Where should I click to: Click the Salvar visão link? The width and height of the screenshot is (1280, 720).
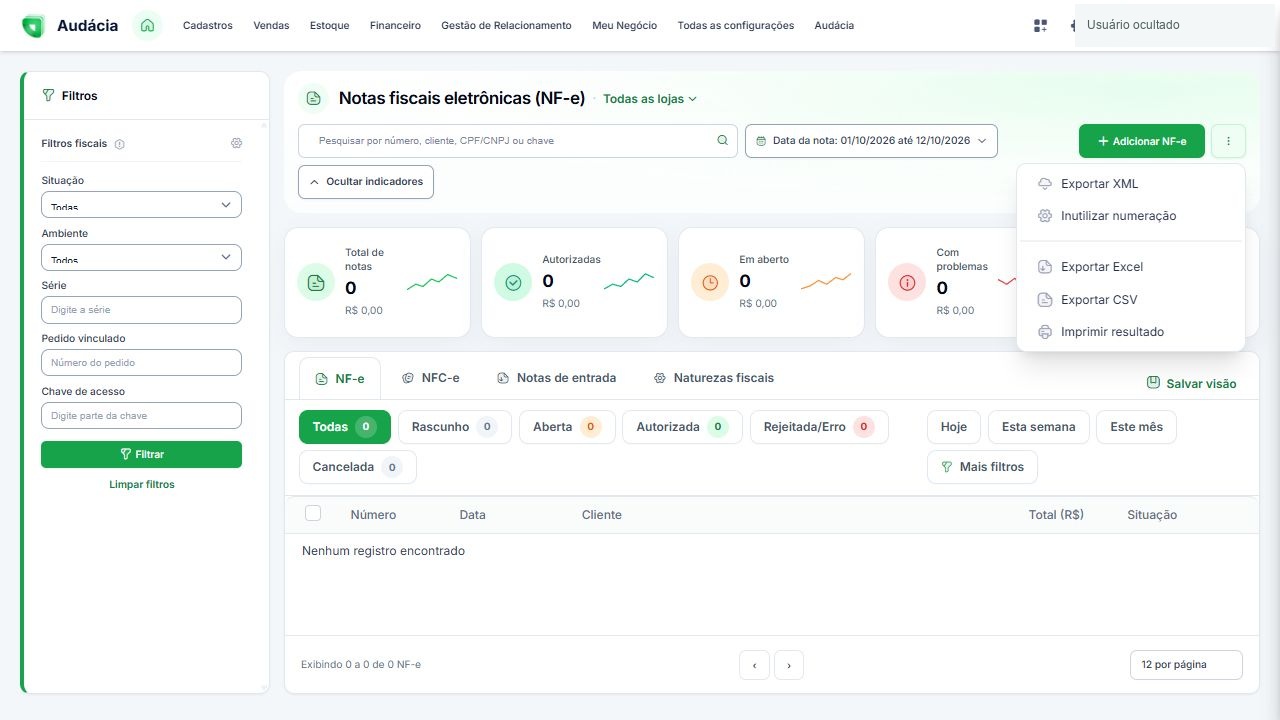coord(1191,384)
